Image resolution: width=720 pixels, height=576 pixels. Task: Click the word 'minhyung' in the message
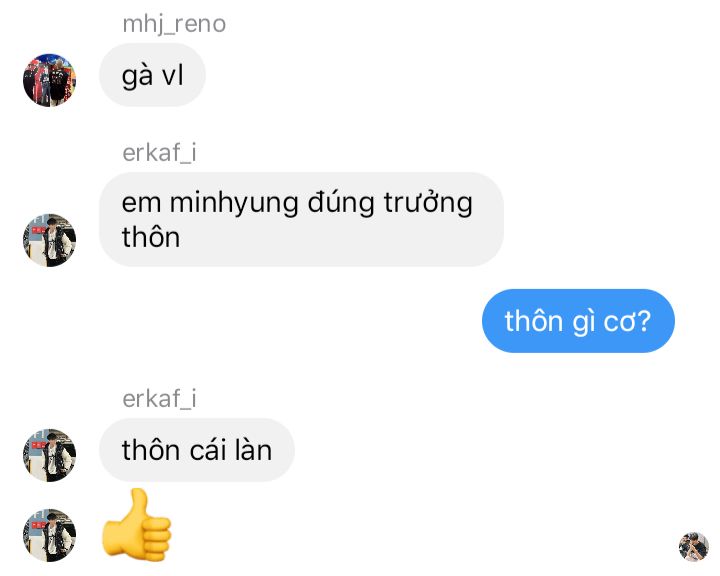point(234,203)
